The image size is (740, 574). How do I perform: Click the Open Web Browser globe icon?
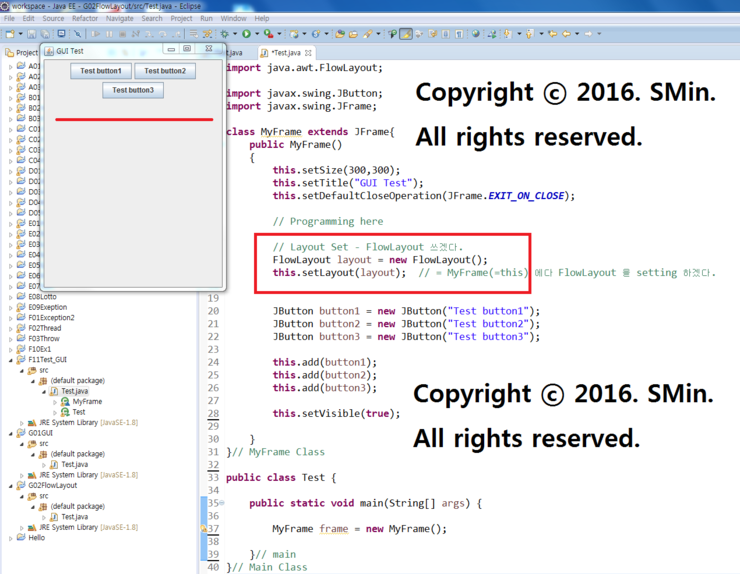coord(475,34)
